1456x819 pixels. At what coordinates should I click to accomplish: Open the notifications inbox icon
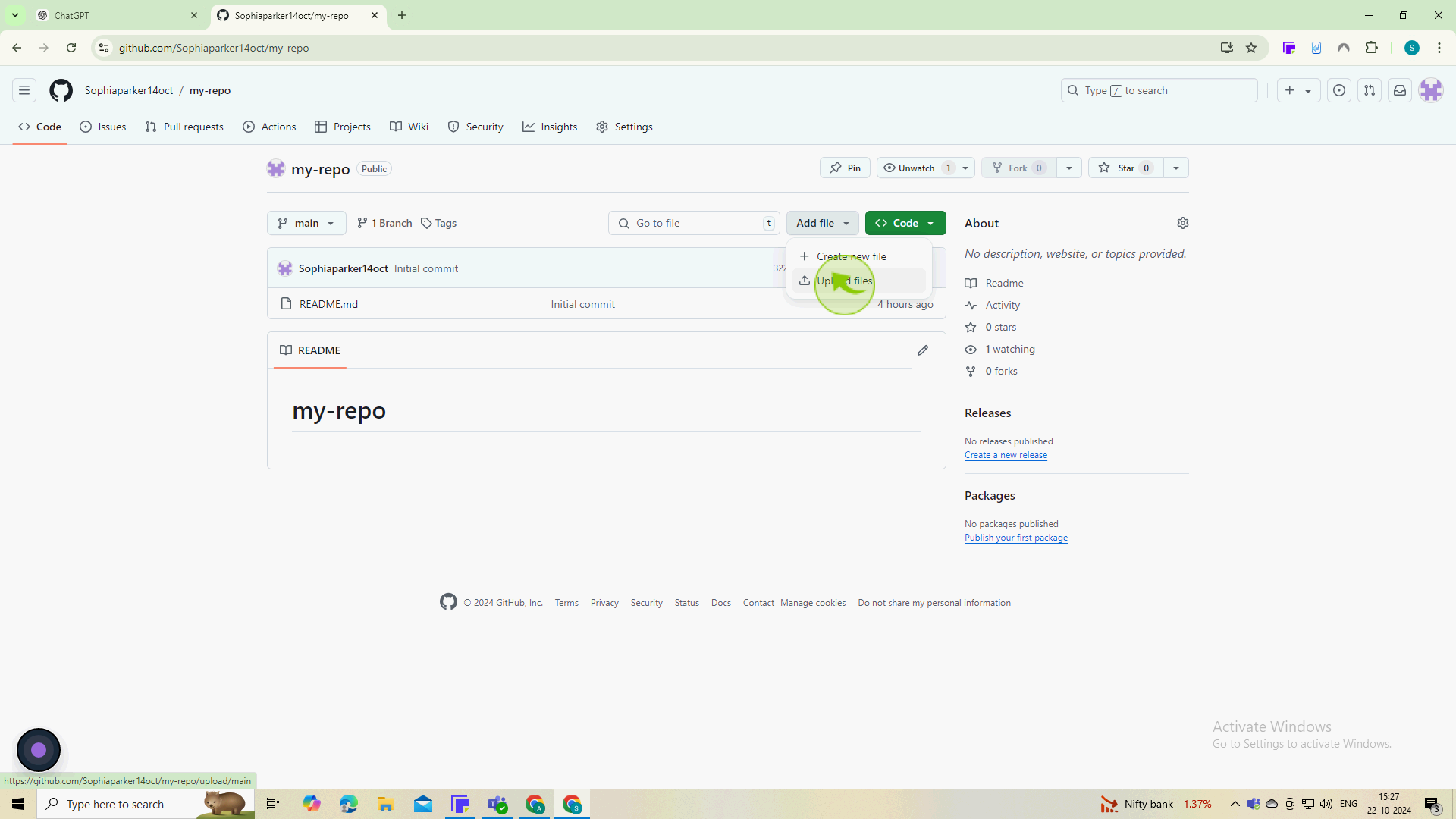click(x=1400, y=90)
